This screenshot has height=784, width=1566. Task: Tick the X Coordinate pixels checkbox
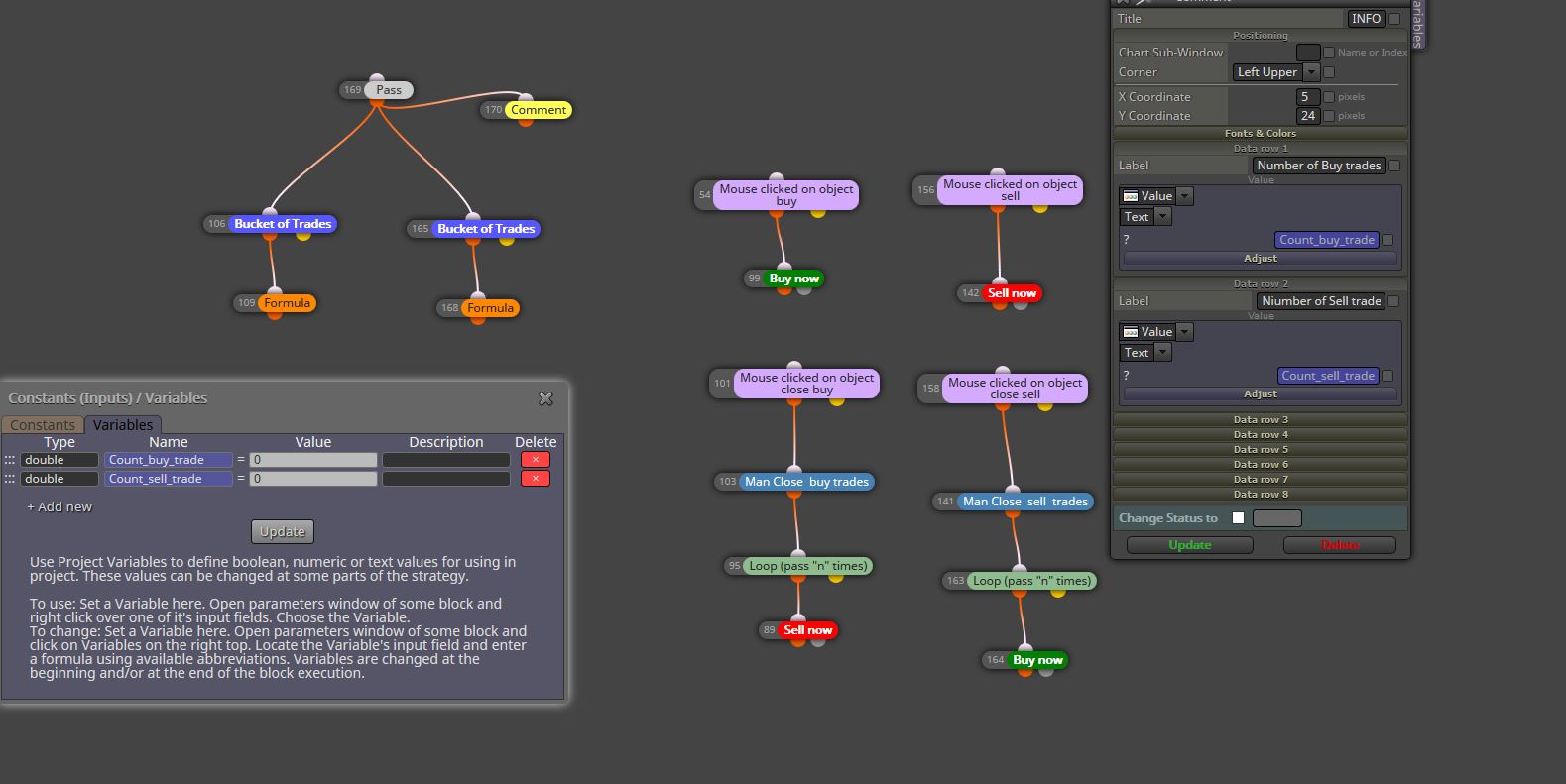(x=1329, y=97)
